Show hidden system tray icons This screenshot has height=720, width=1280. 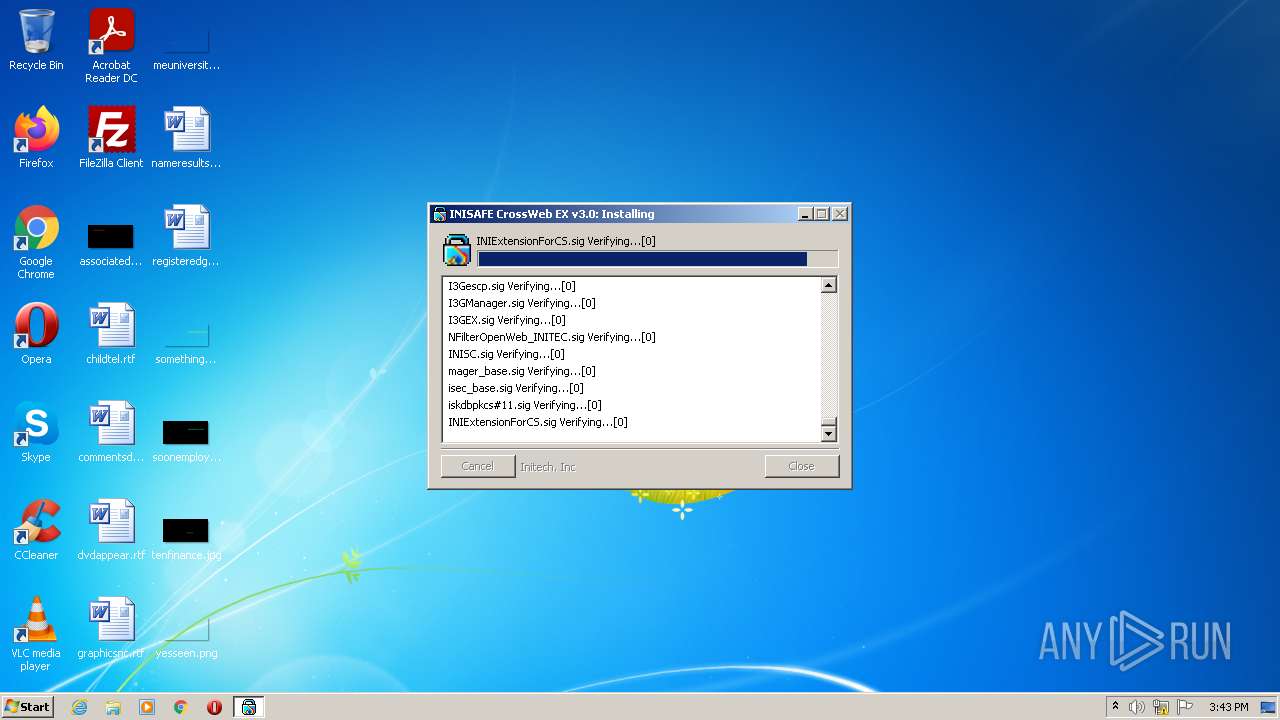[x=1115, y=707]
